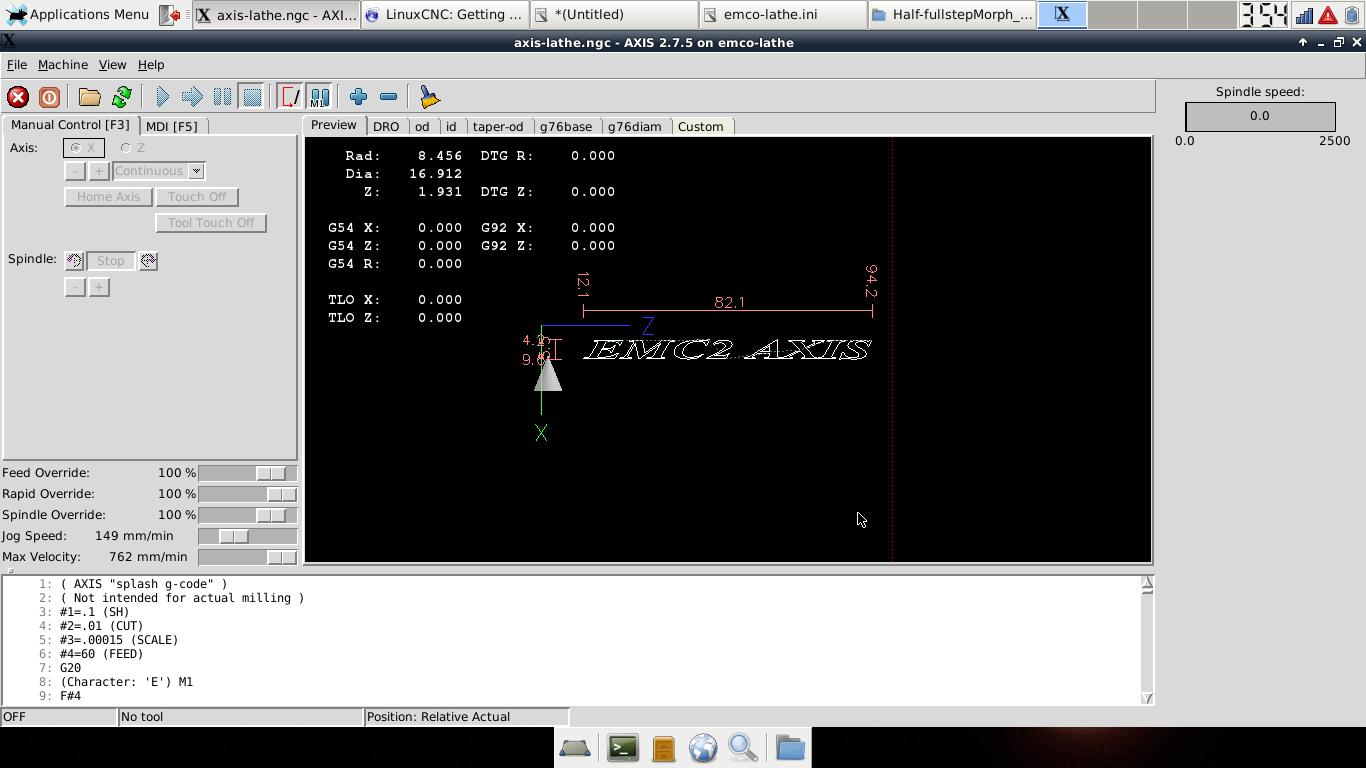1366x768 pixels.
Task: Click the red warning tray icon
Action: pyautogui.click(x=1328, y=15)
